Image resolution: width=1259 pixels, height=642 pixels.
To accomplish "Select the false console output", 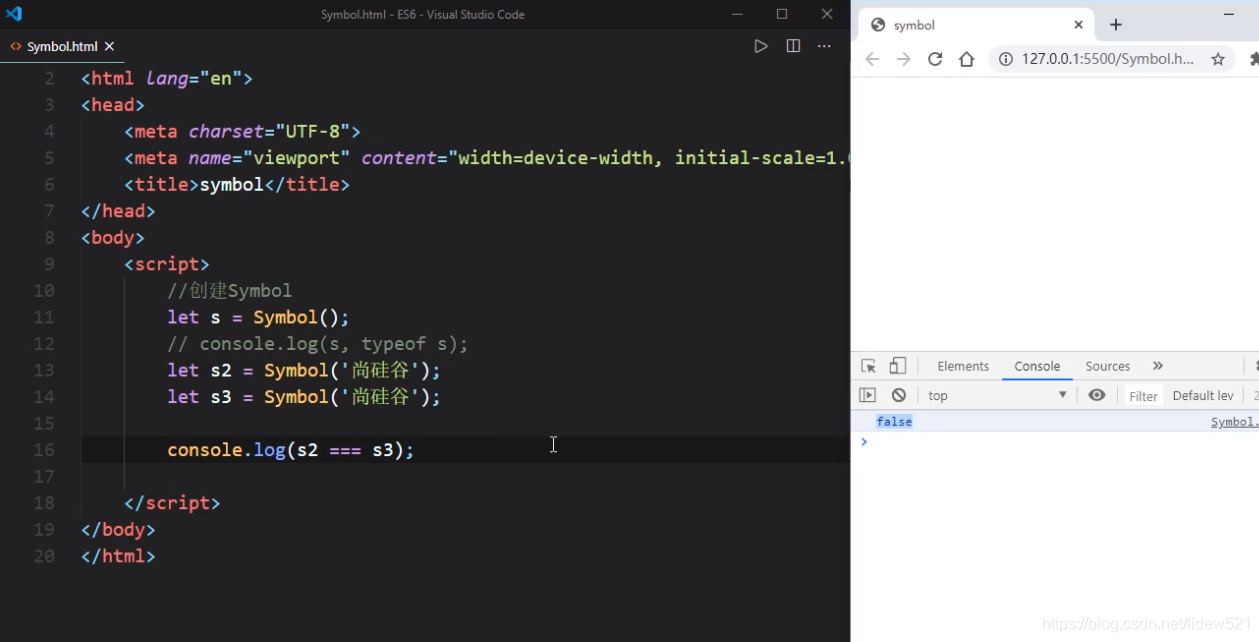I will click(x=894, y=422).
